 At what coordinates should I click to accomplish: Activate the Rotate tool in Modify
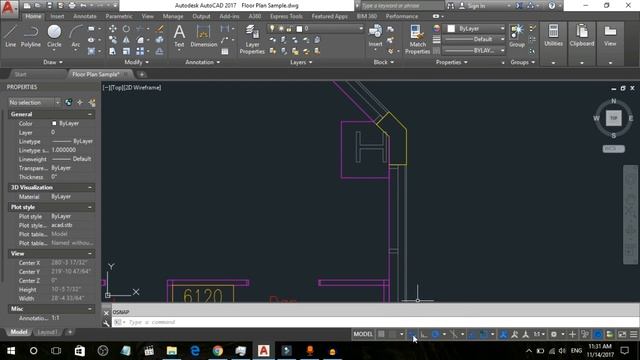[x=127, y=29]
